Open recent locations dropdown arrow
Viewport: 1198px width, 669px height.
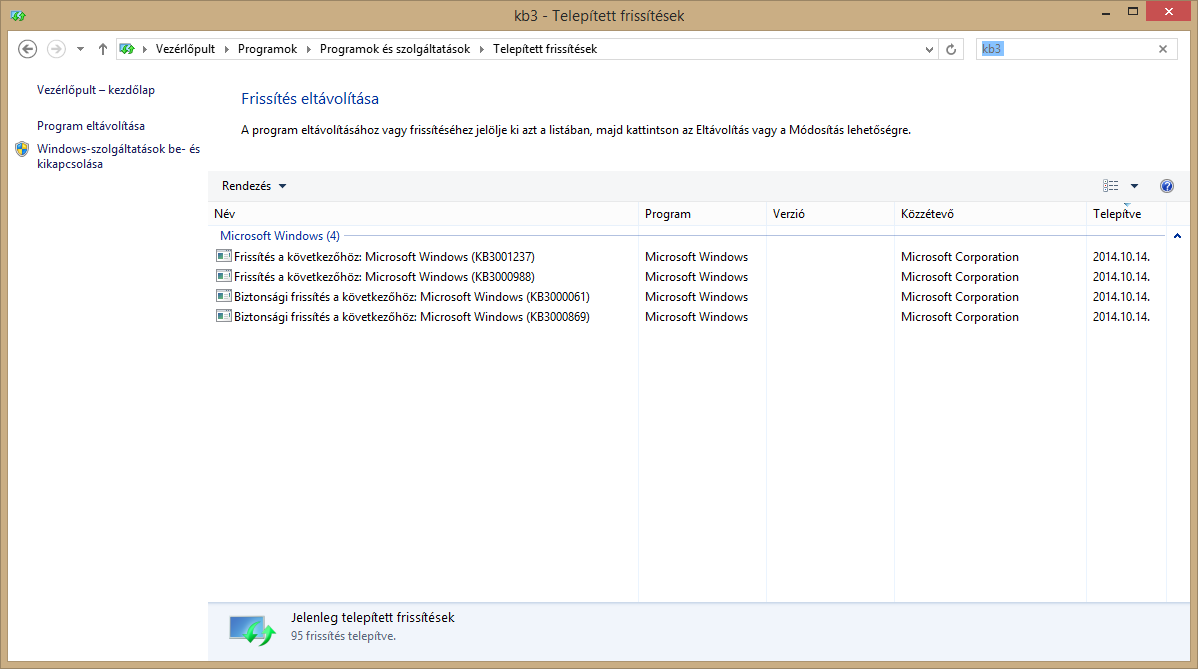80,49
